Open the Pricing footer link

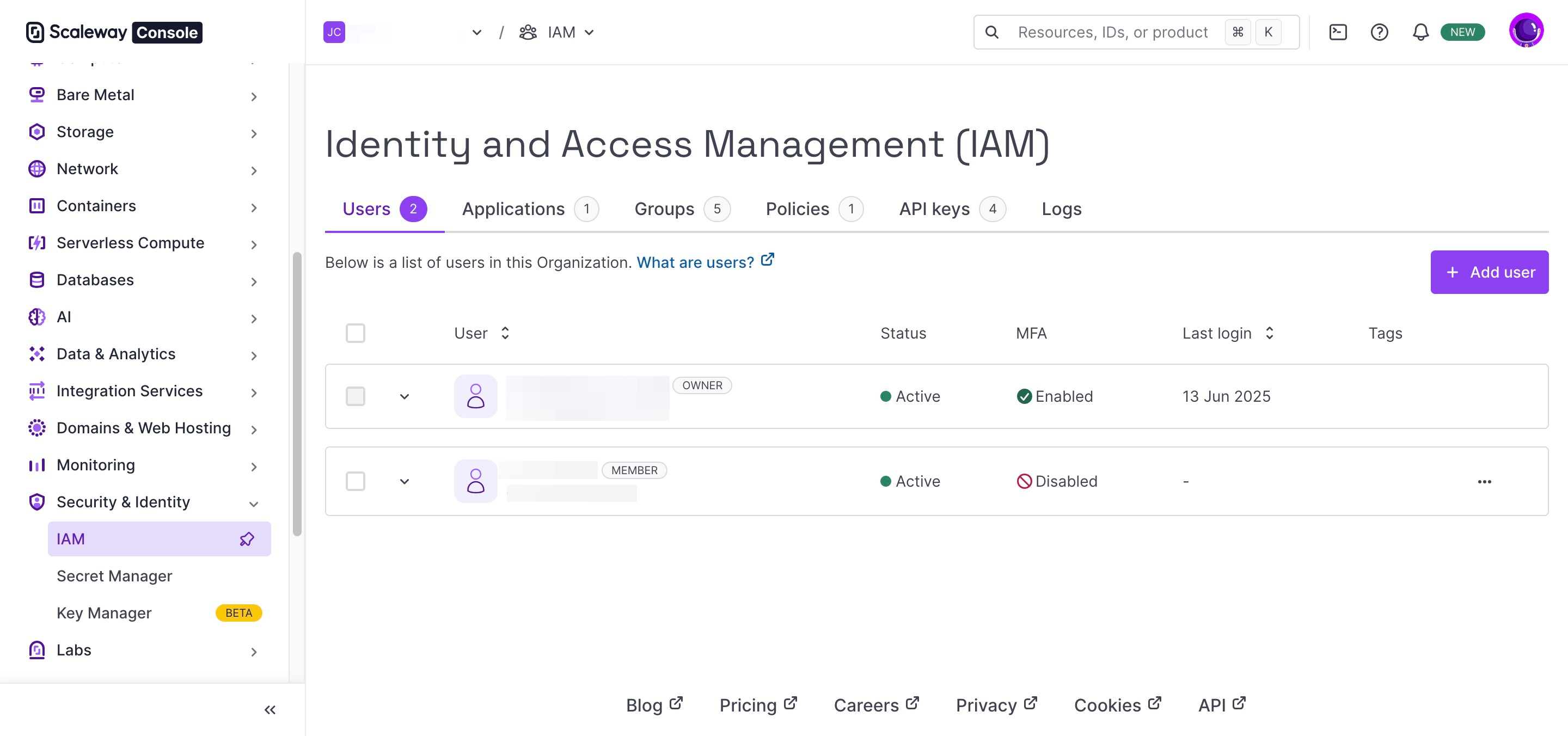tap(758, 705)
